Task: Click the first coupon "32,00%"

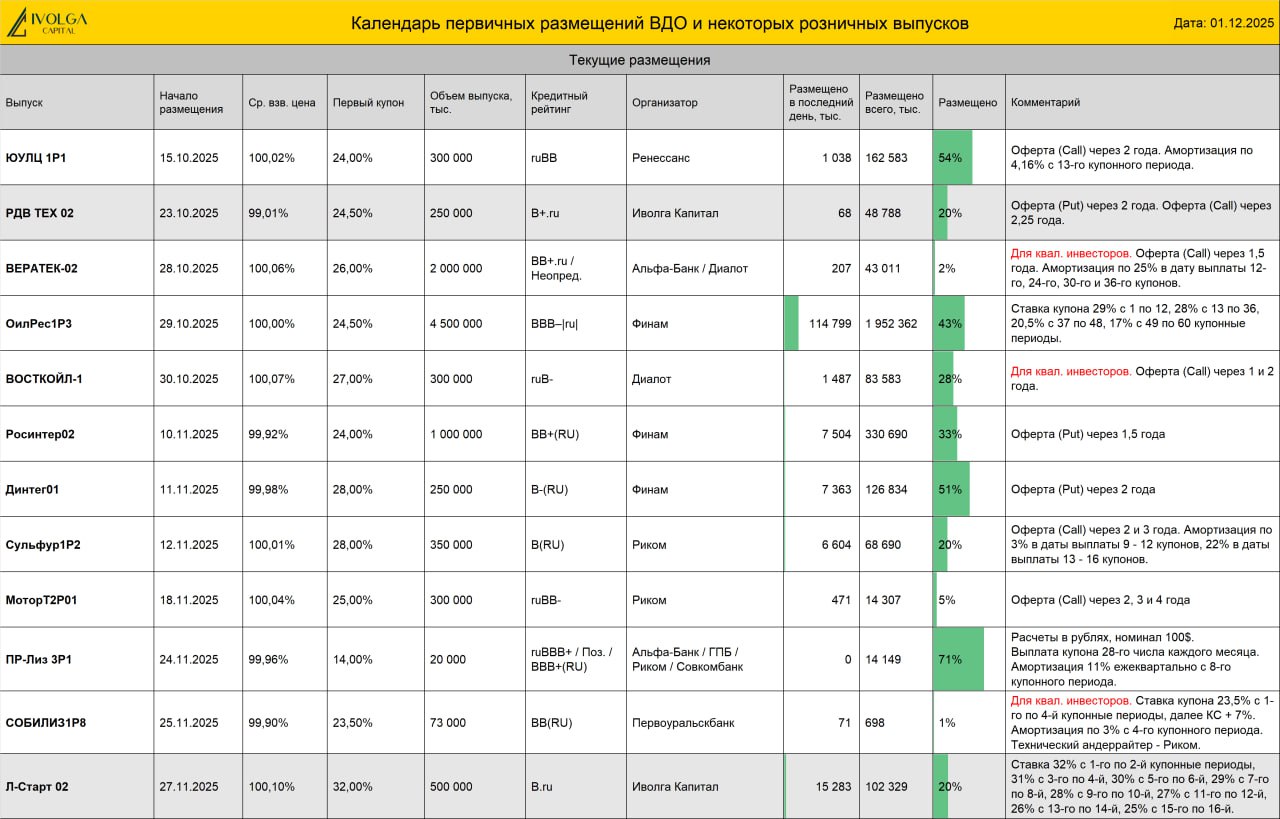Action: pos(353,786)
